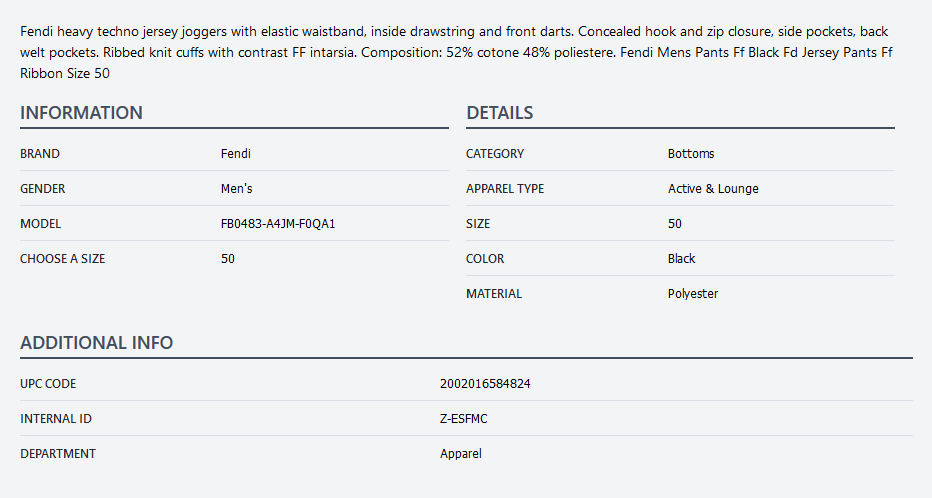Click the MATERIAL row label
The image size is (932, 498).
pos(494,294)
